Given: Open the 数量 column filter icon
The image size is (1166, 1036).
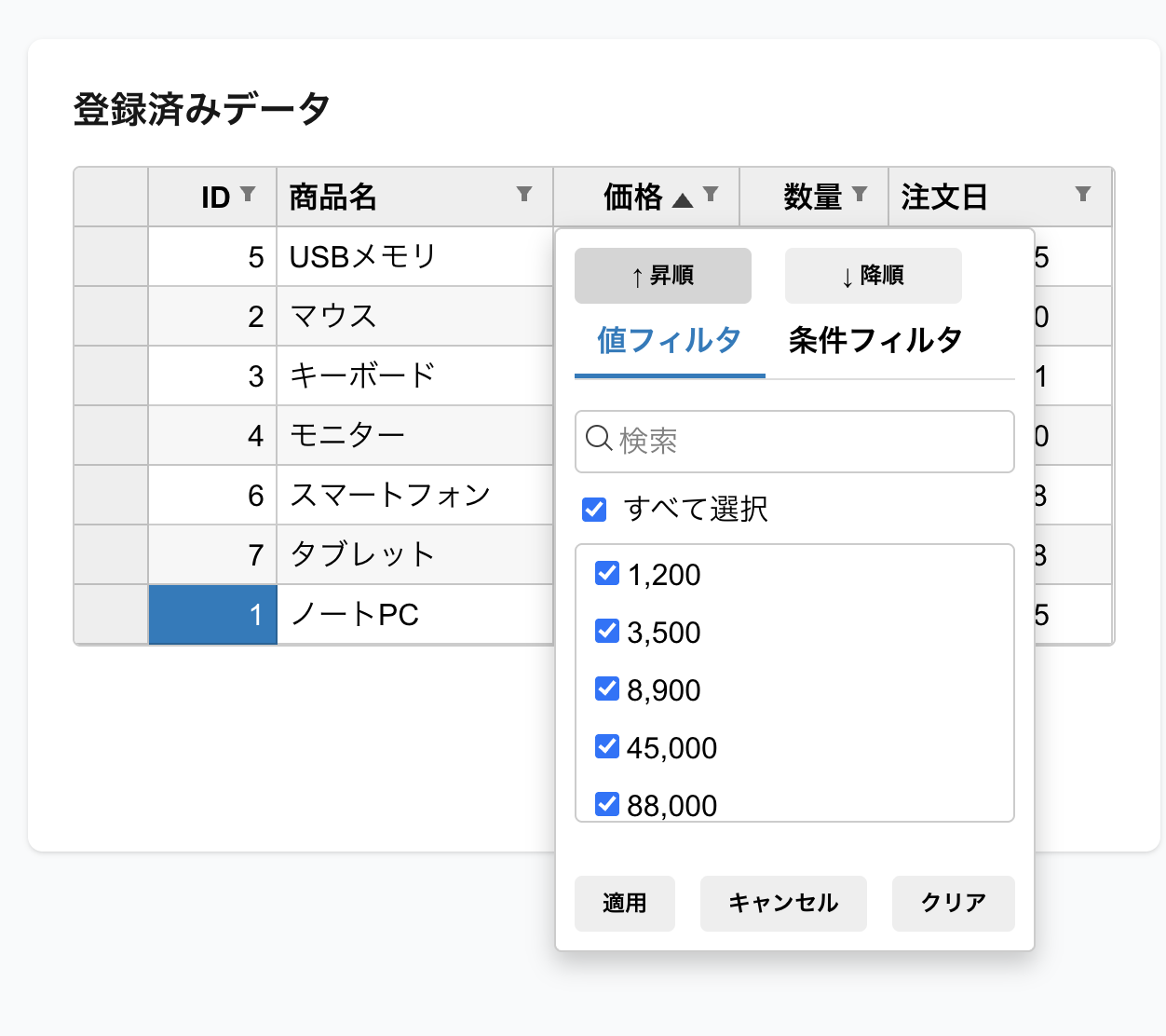Looking at the screenshot, I should (860, 194).
